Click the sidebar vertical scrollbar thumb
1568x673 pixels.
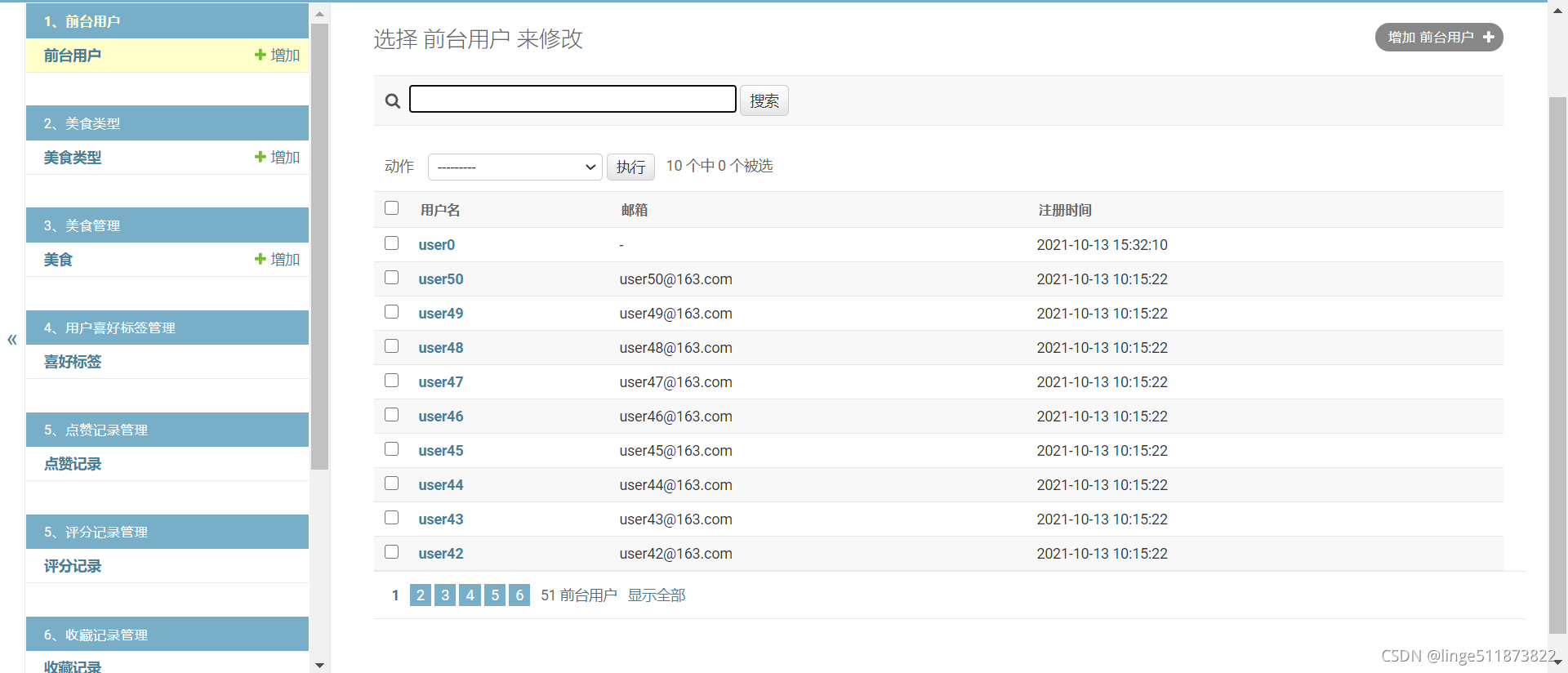(320, 247)
